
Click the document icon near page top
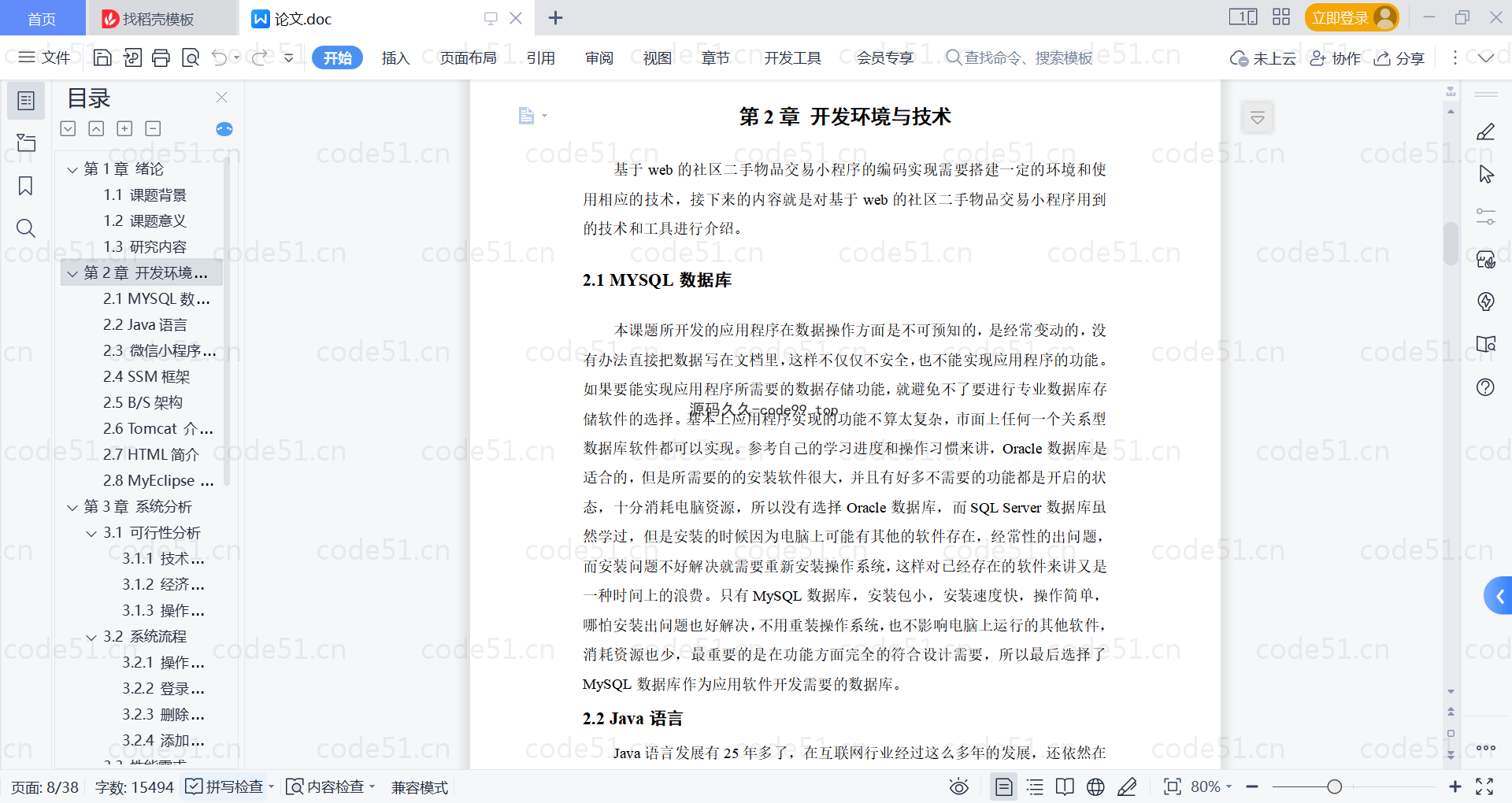coord(526,117)
